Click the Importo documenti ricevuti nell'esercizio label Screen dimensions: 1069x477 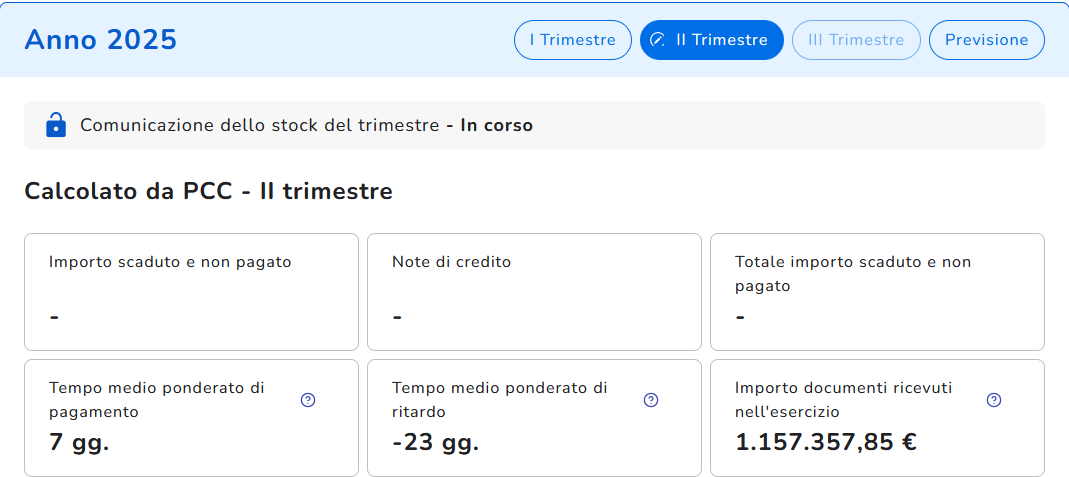coord(843,399)
